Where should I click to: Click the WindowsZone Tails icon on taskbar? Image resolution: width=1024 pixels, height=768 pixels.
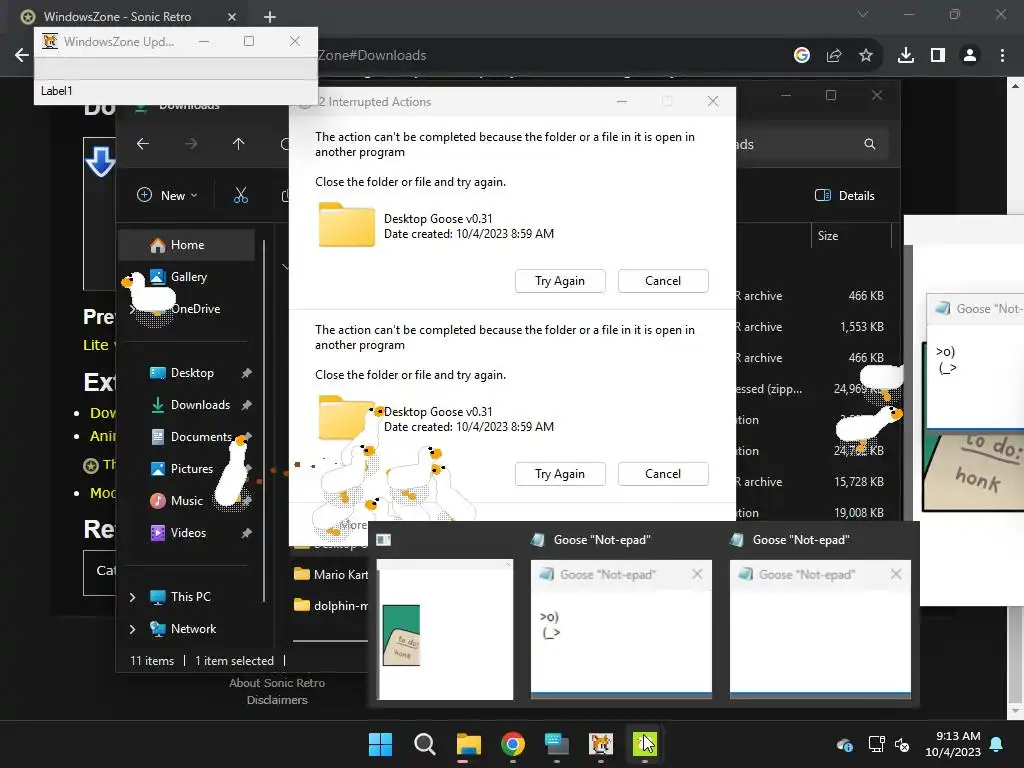coord(601,744)
